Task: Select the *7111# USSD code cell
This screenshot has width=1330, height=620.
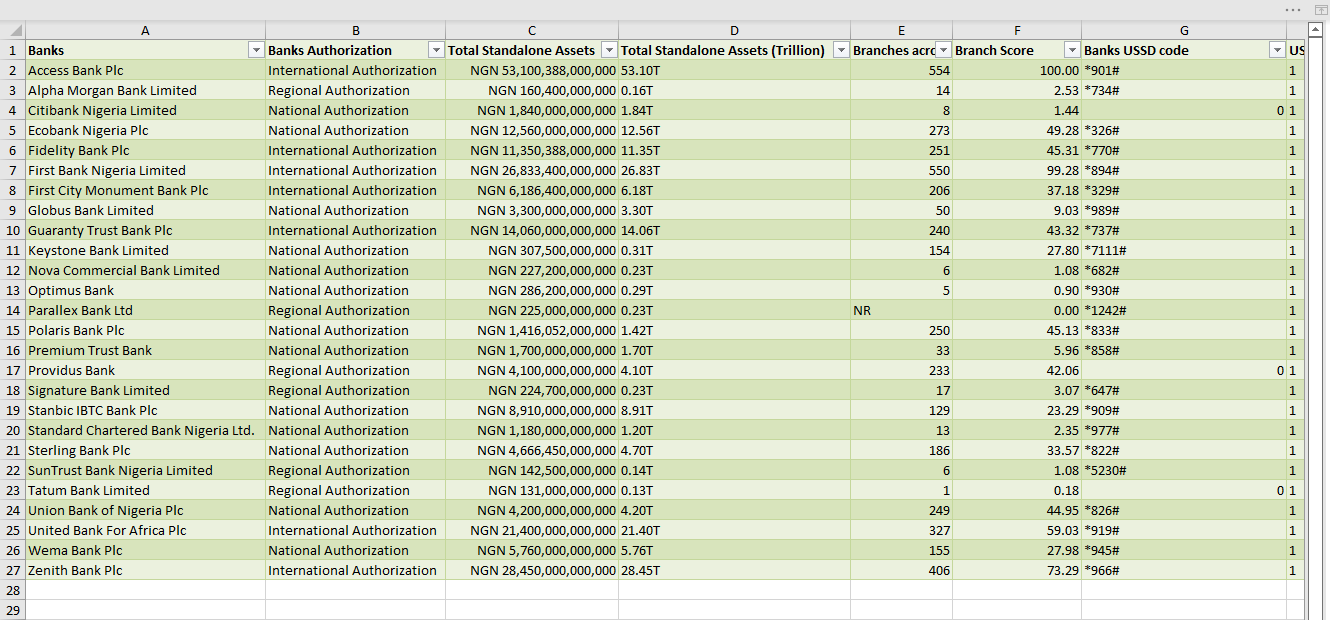Action: pyautogui.click(x=1184, y=250)
